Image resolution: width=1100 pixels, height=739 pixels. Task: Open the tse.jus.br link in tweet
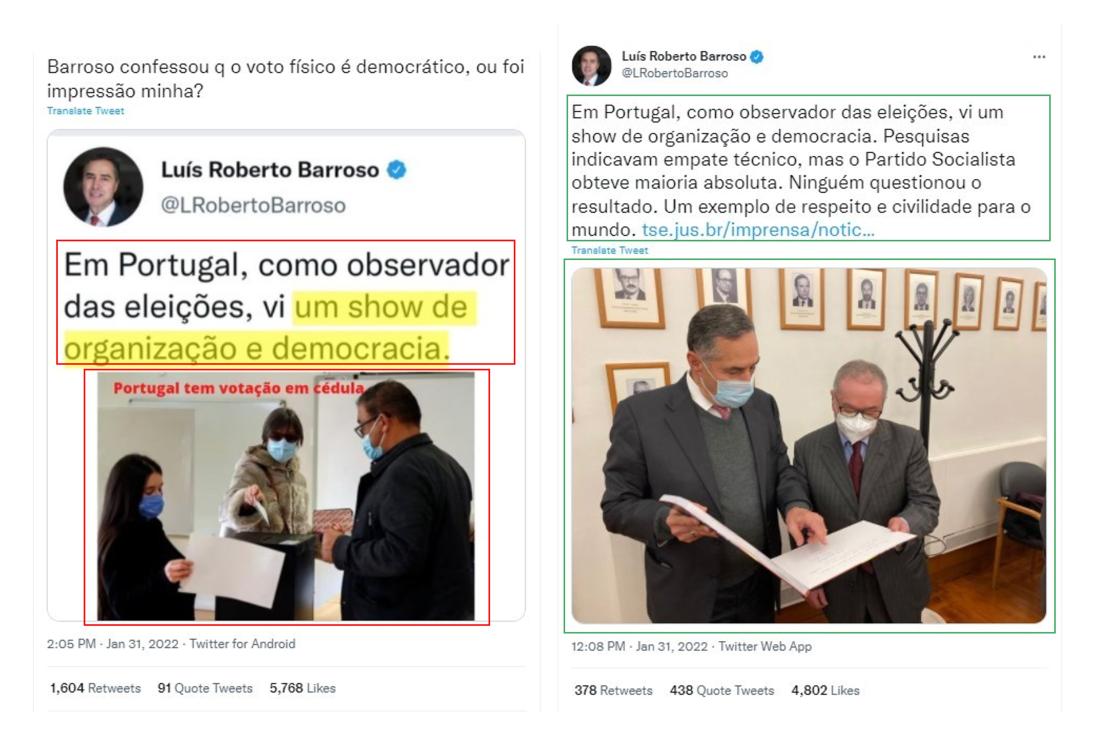coord(758,229)
